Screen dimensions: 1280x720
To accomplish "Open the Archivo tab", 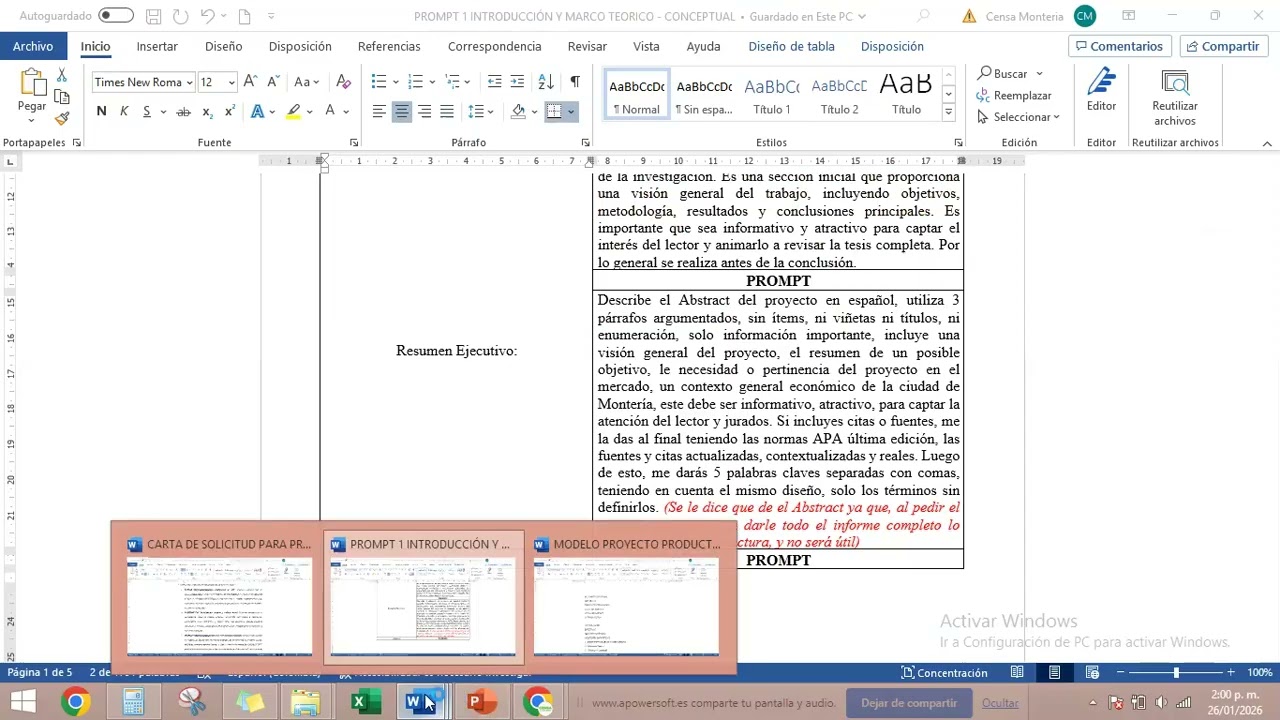I will tap(33, 46).
